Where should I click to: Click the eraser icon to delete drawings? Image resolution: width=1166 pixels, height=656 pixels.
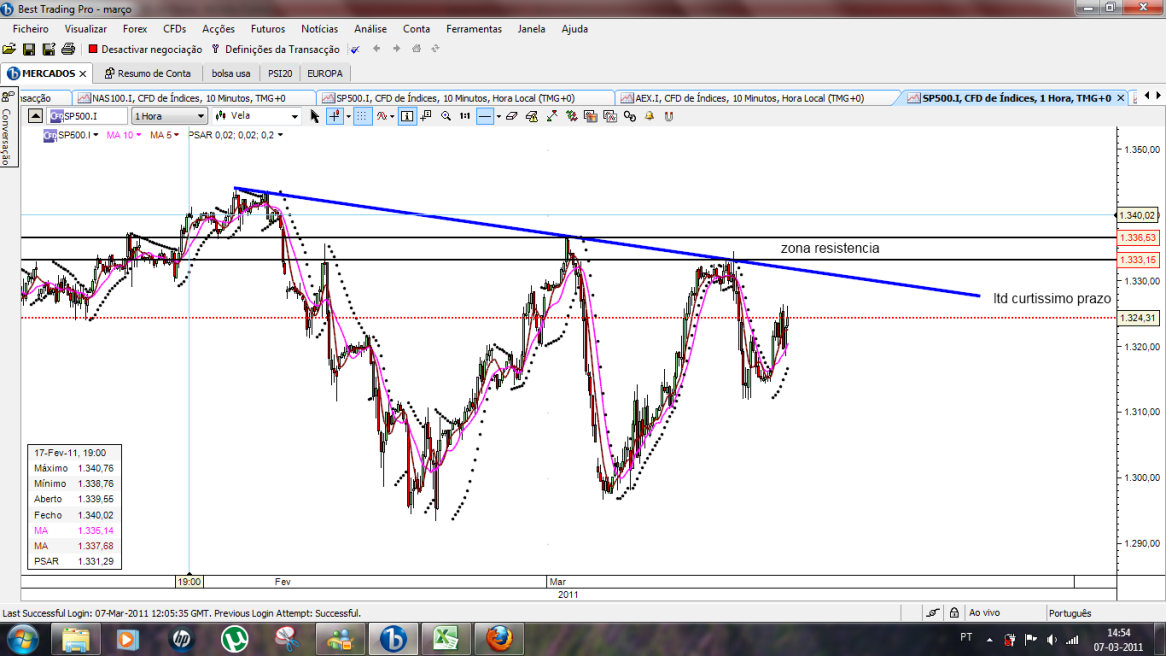pyautogui.click(x=512, y=116)
